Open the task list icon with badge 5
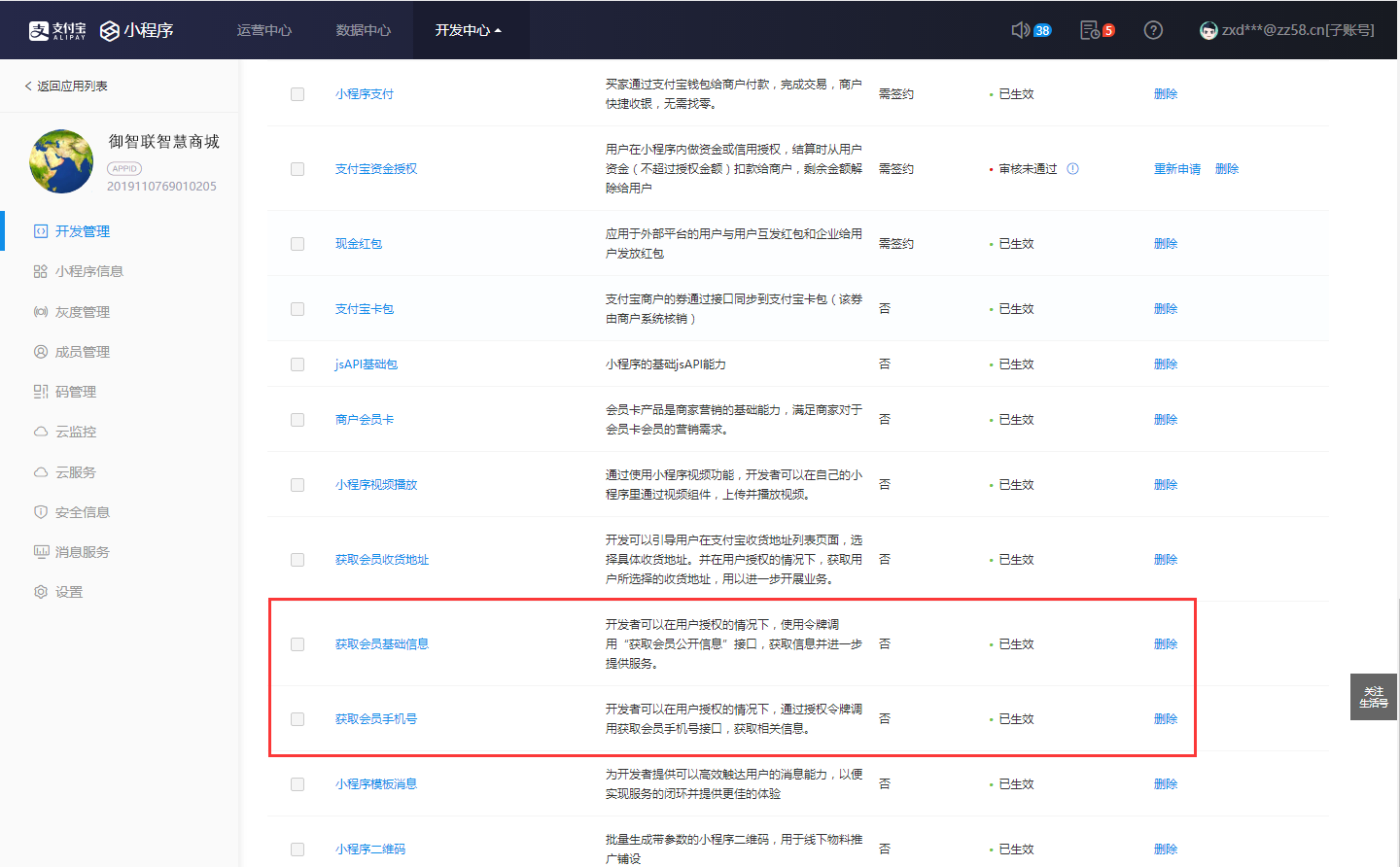 (1090, 30)
